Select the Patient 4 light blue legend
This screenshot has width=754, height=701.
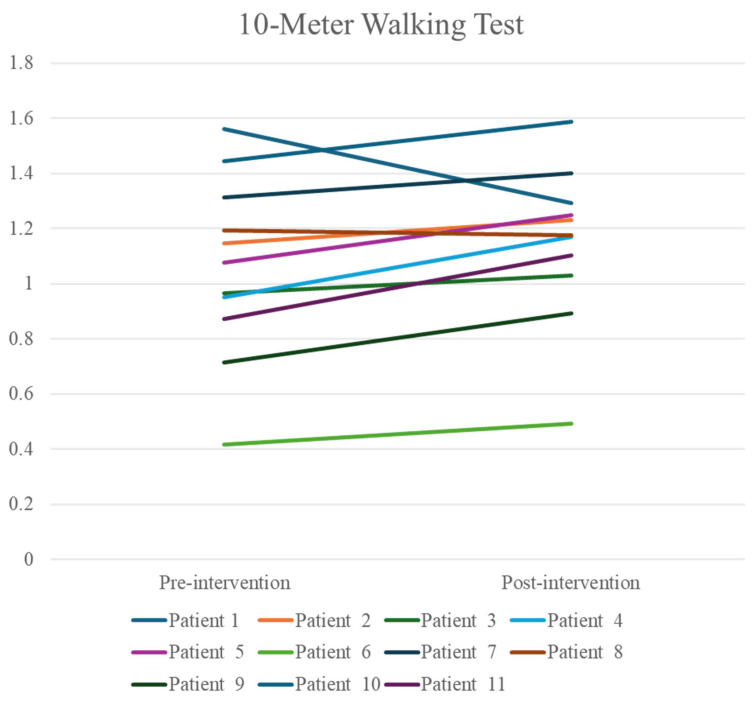(x=566, y=620)
